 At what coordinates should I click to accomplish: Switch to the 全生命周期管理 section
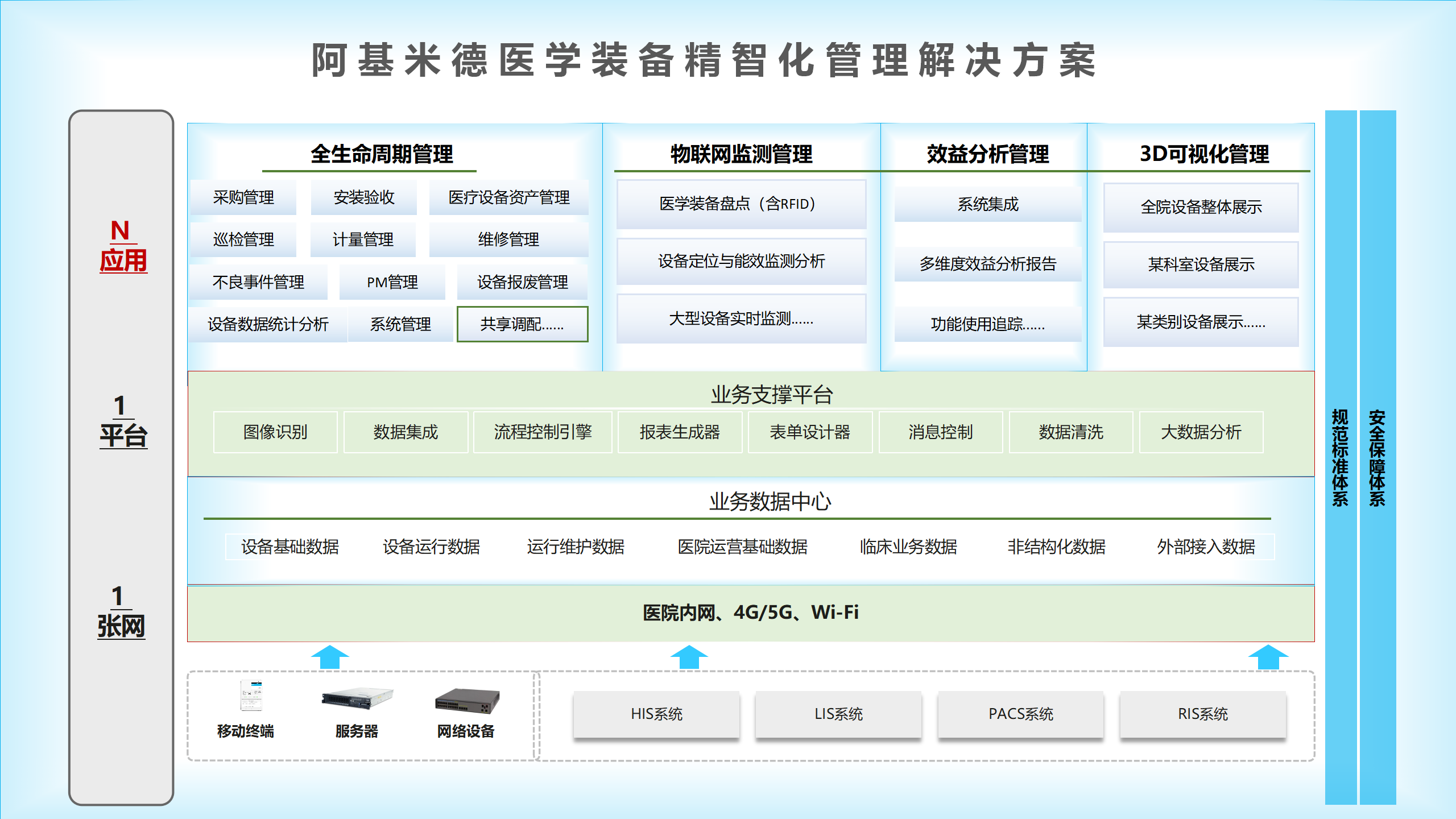tap(381, 153)
